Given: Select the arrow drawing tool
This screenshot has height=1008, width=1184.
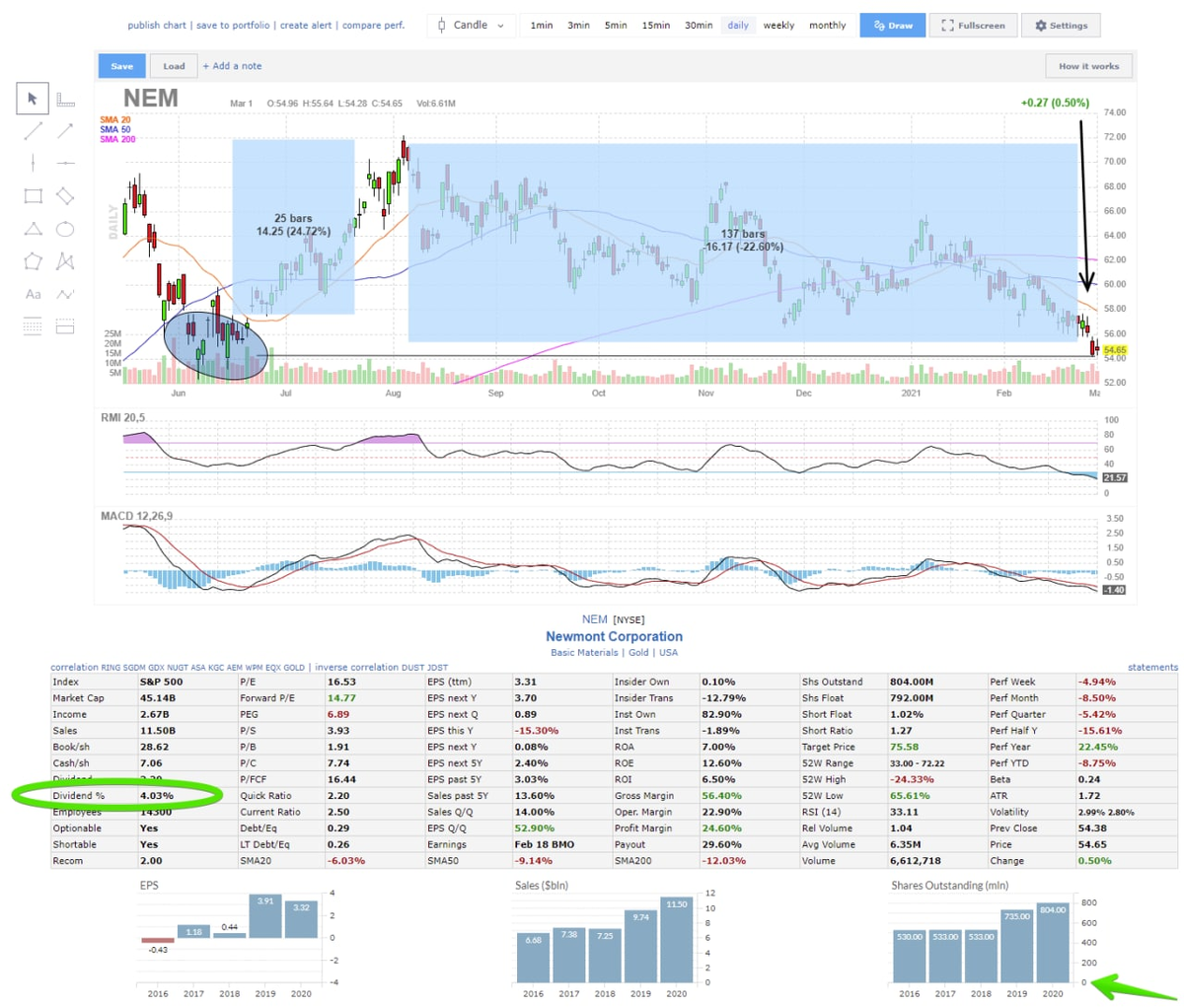Looking at the screenshot, I should click(65, 131).
